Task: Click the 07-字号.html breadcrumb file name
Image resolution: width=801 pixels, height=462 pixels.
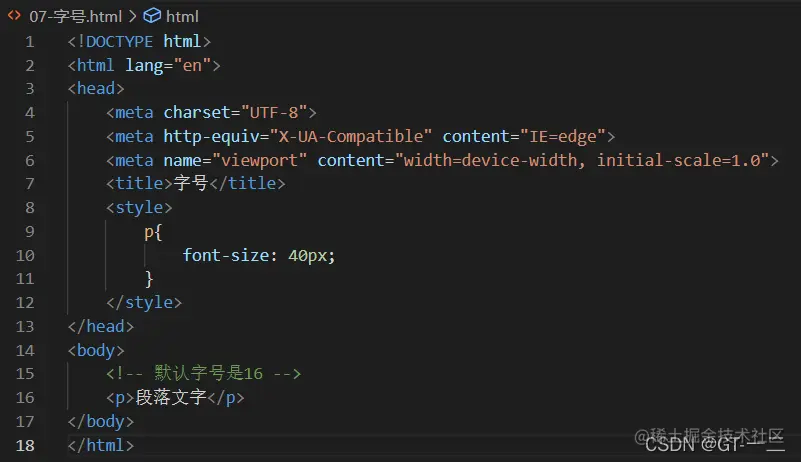Action: tap(76, 16)
